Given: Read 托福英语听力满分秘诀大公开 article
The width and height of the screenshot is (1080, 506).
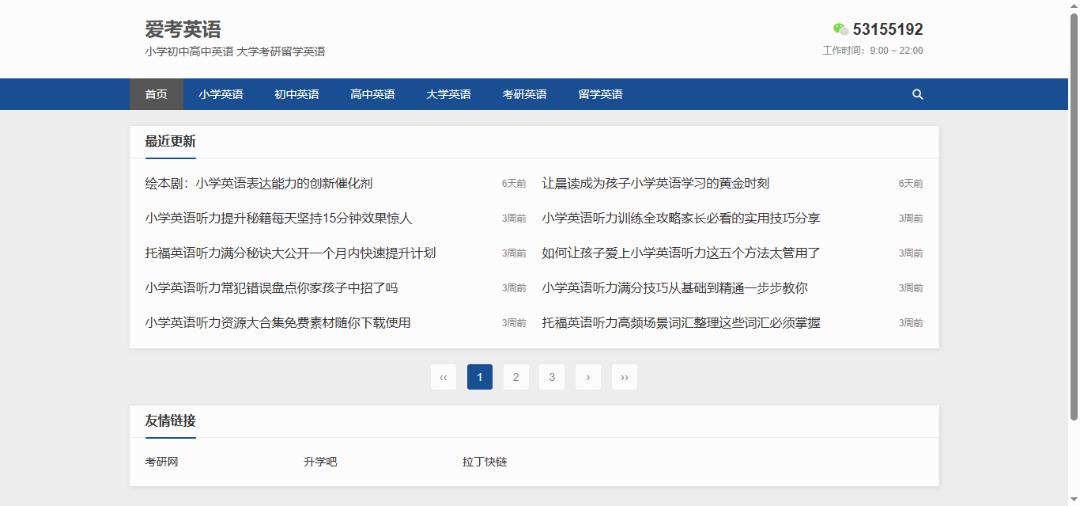Looking at the screenshot, I should (290, 254).
